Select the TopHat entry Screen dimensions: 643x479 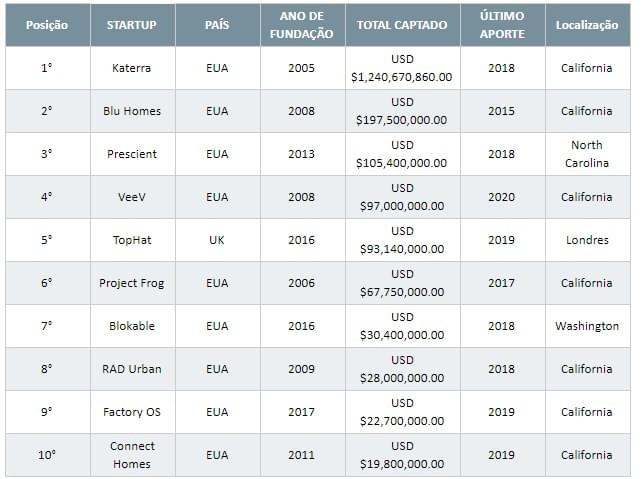tap(132, 240)
